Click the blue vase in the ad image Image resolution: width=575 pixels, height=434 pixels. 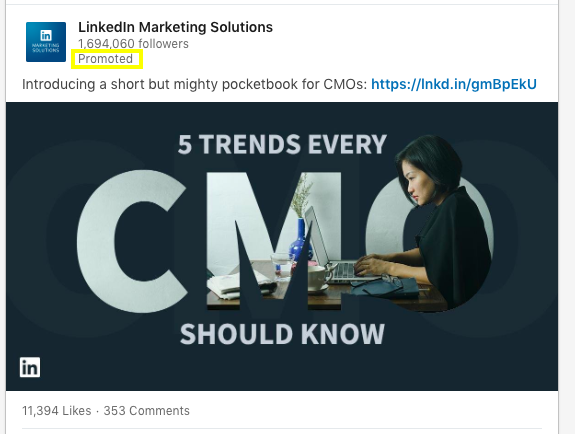300,240
